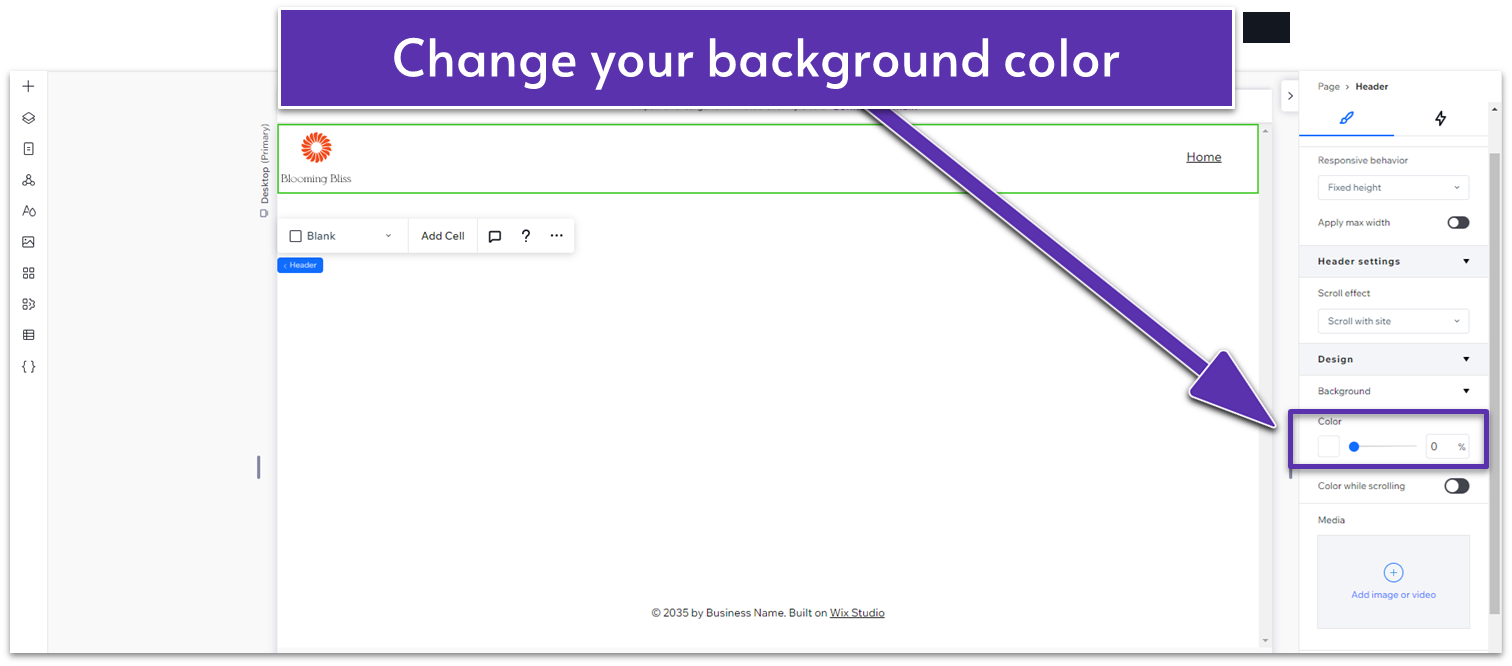Click the canvas left resize handle
The width and height of the screenshot is (1512, 666).
pos(259,467)
